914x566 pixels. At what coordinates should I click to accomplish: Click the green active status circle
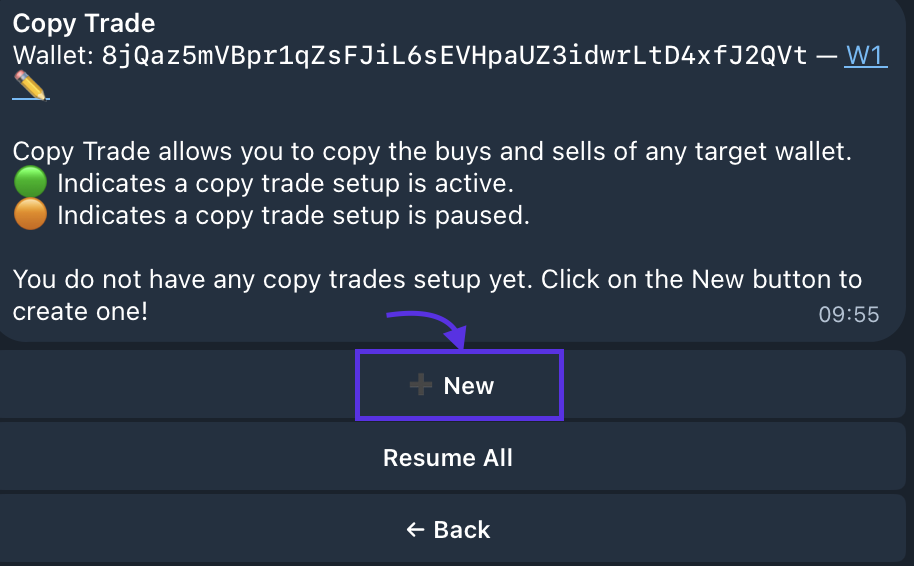tap(31, 184)
